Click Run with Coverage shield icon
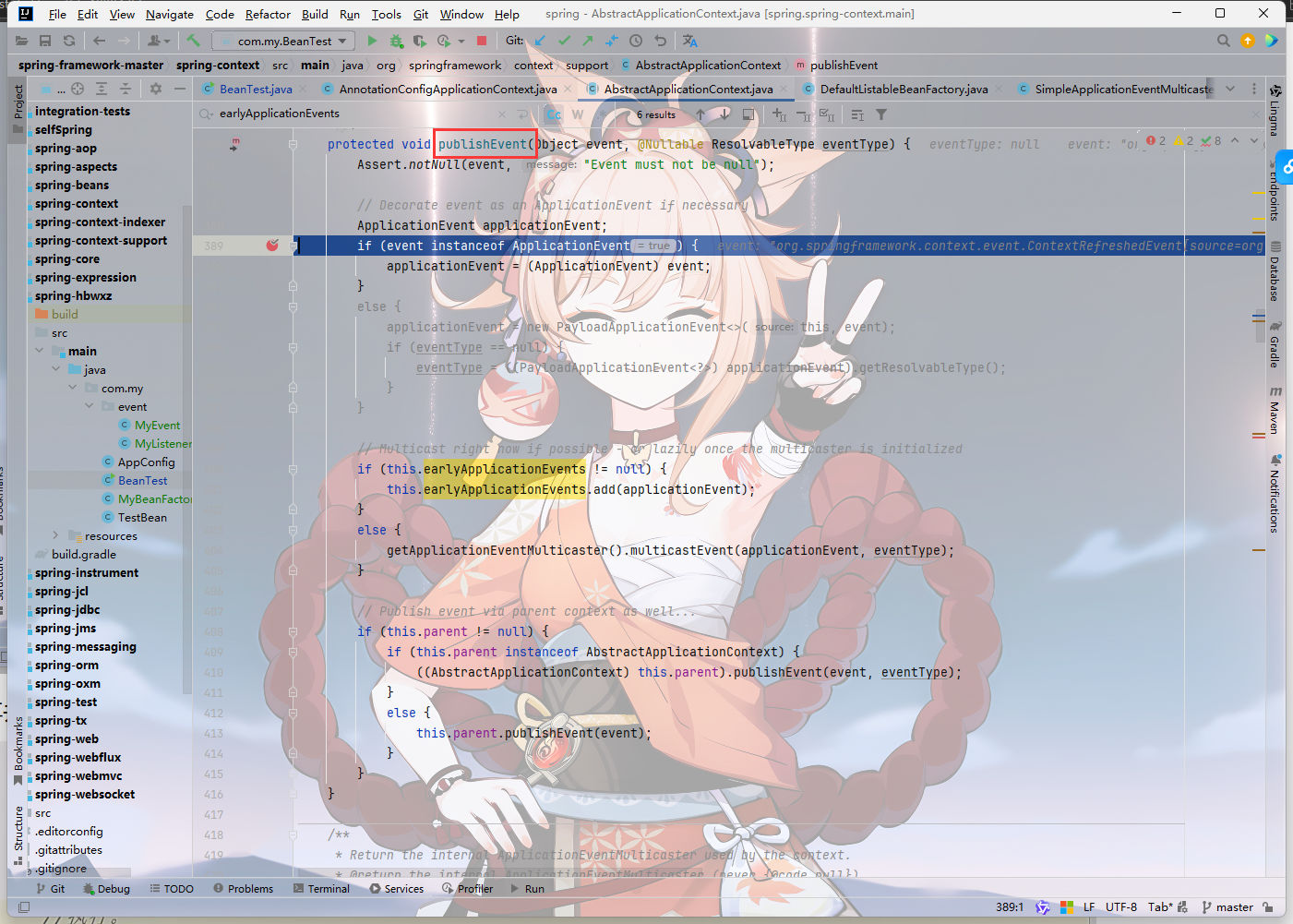 pyautogui.click(x=419, y=41)
